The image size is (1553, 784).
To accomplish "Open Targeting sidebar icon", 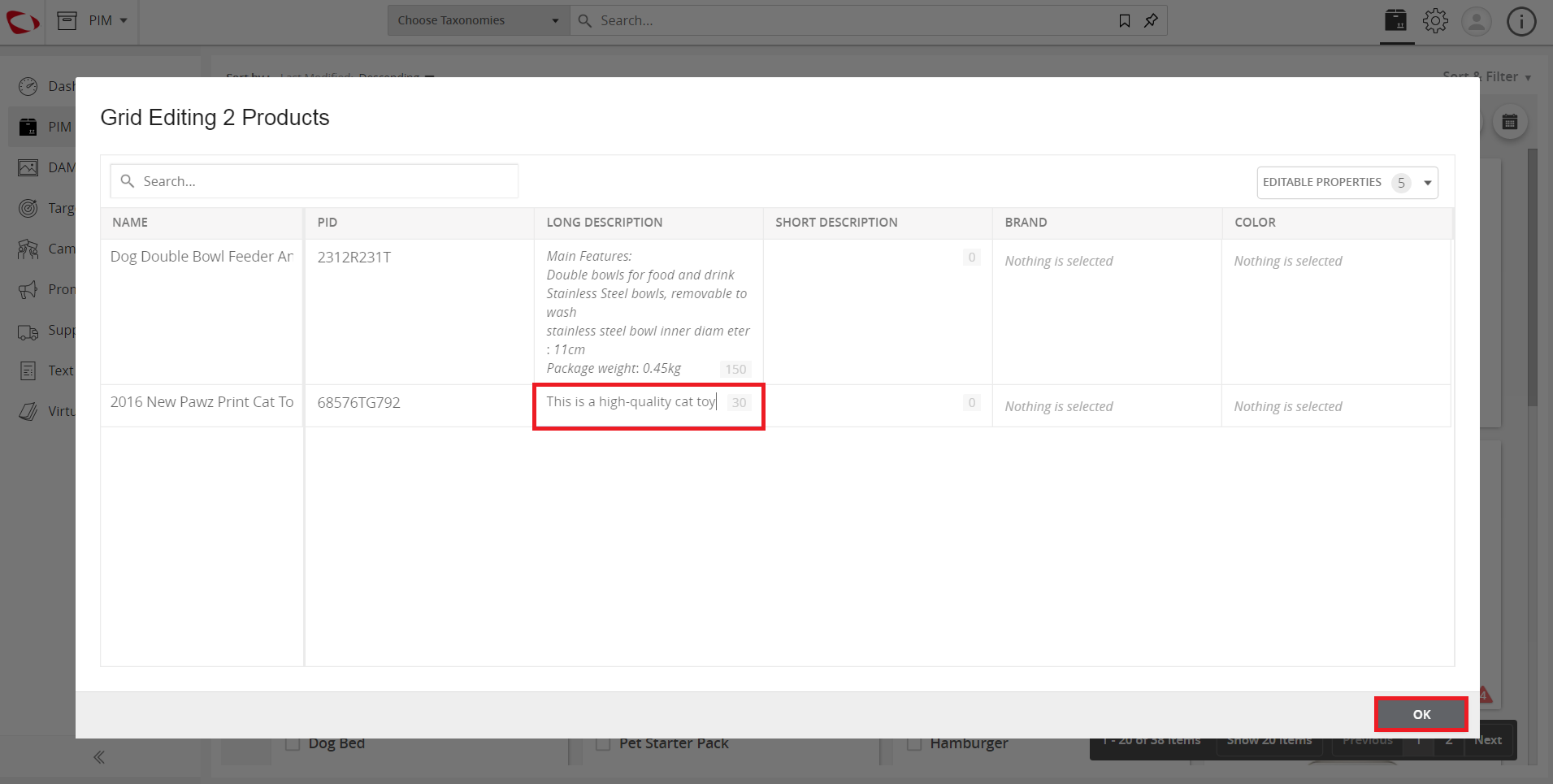I will point(28,208).
